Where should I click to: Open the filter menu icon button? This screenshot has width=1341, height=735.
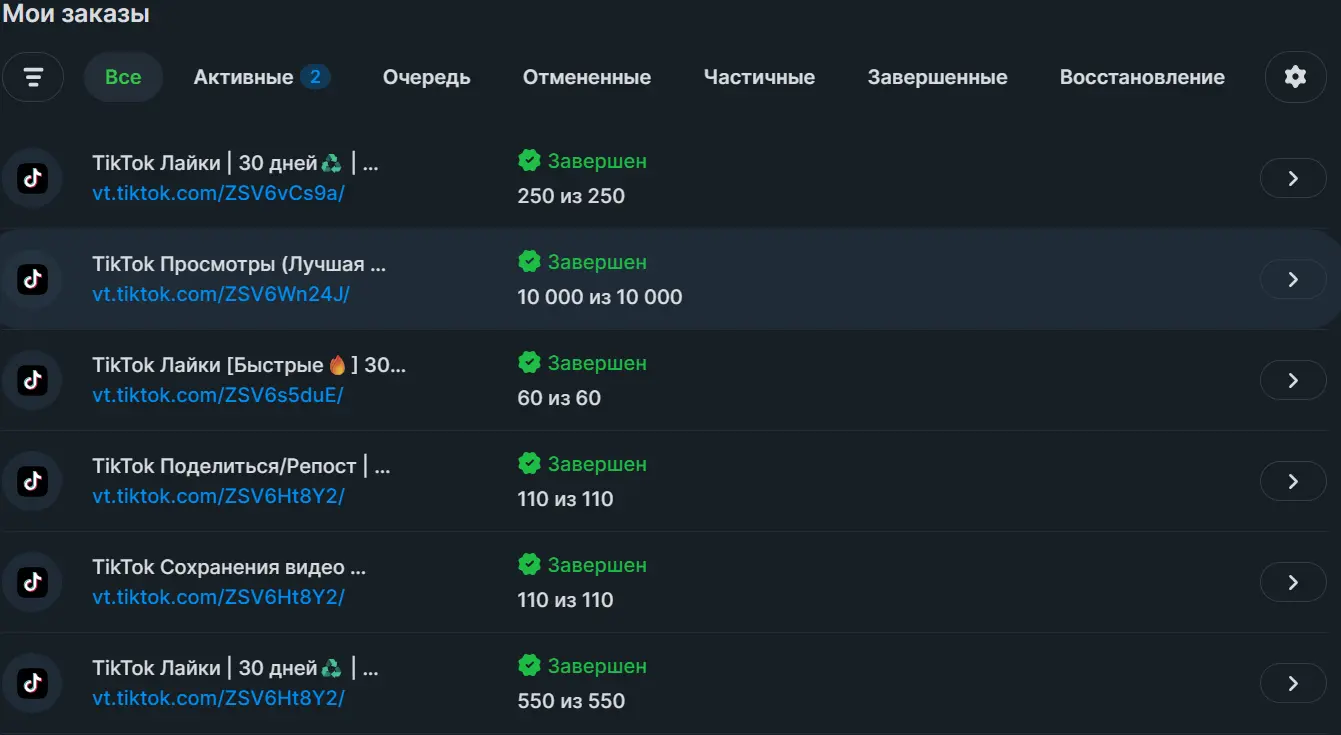click(33, 77)
